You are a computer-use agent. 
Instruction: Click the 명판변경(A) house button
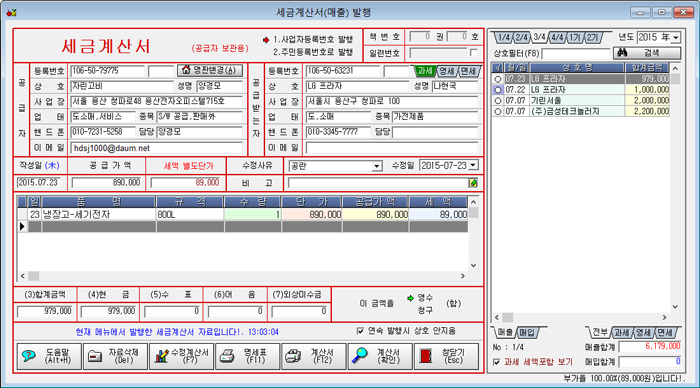[x=210, y=70]
